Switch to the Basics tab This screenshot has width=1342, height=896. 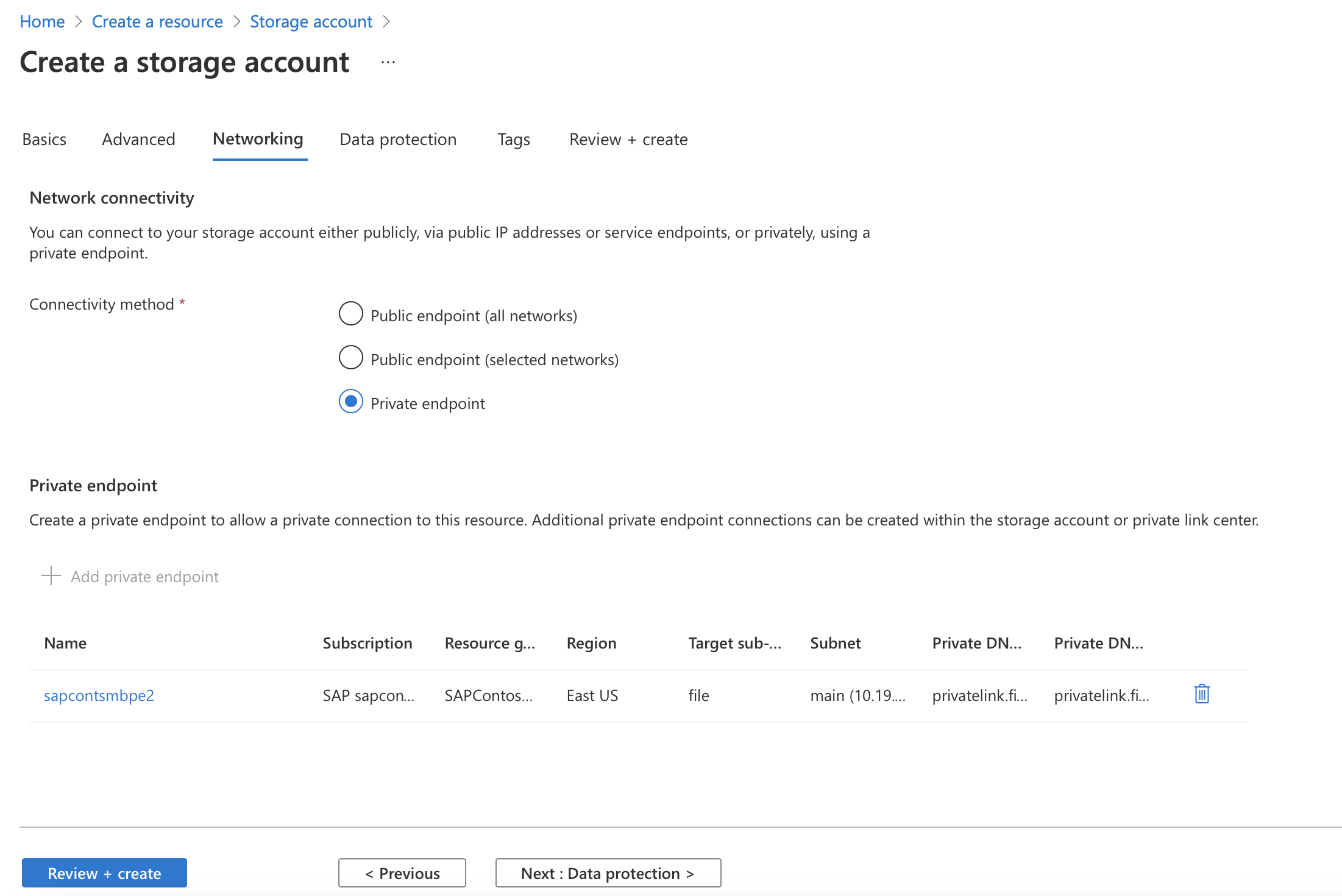[x=44, y=139]
